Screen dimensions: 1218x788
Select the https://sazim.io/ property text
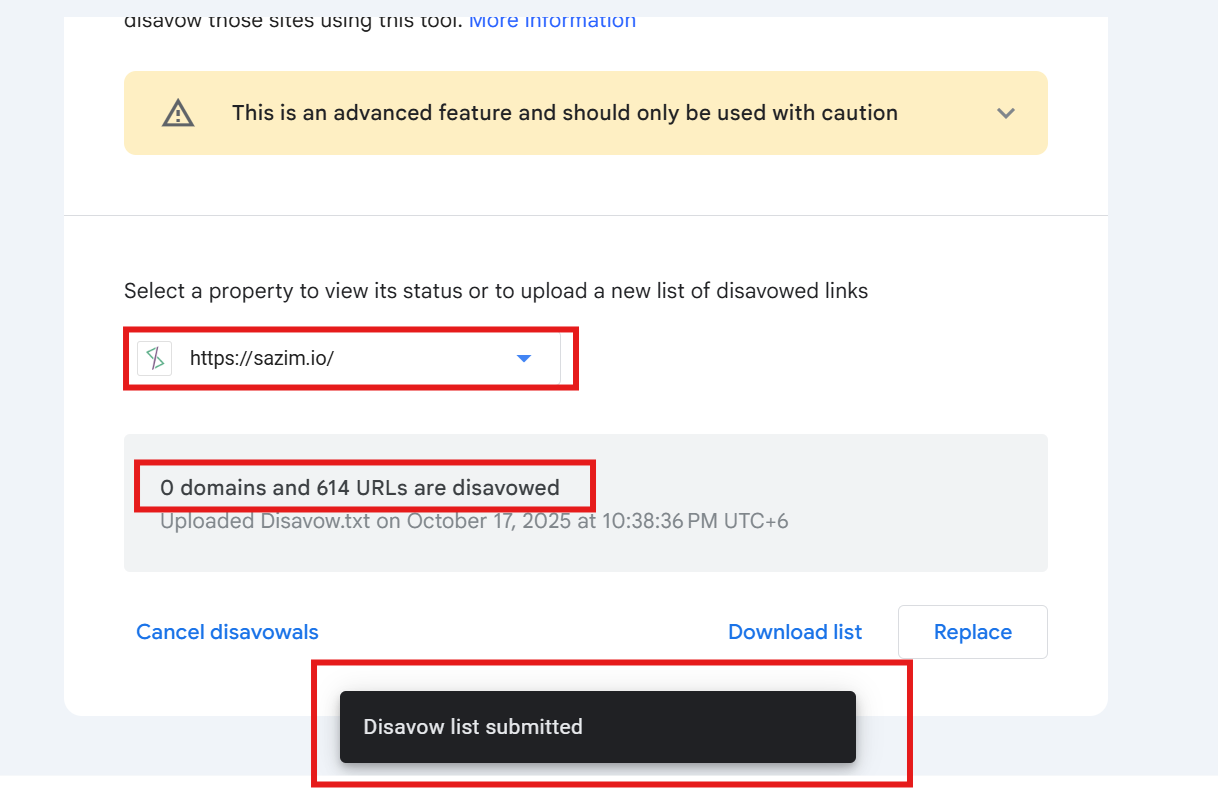click(261, 358)
